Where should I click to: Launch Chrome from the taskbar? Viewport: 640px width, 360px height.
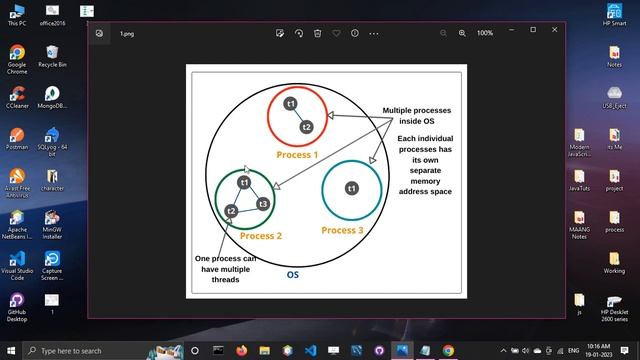tap(448, 351)
